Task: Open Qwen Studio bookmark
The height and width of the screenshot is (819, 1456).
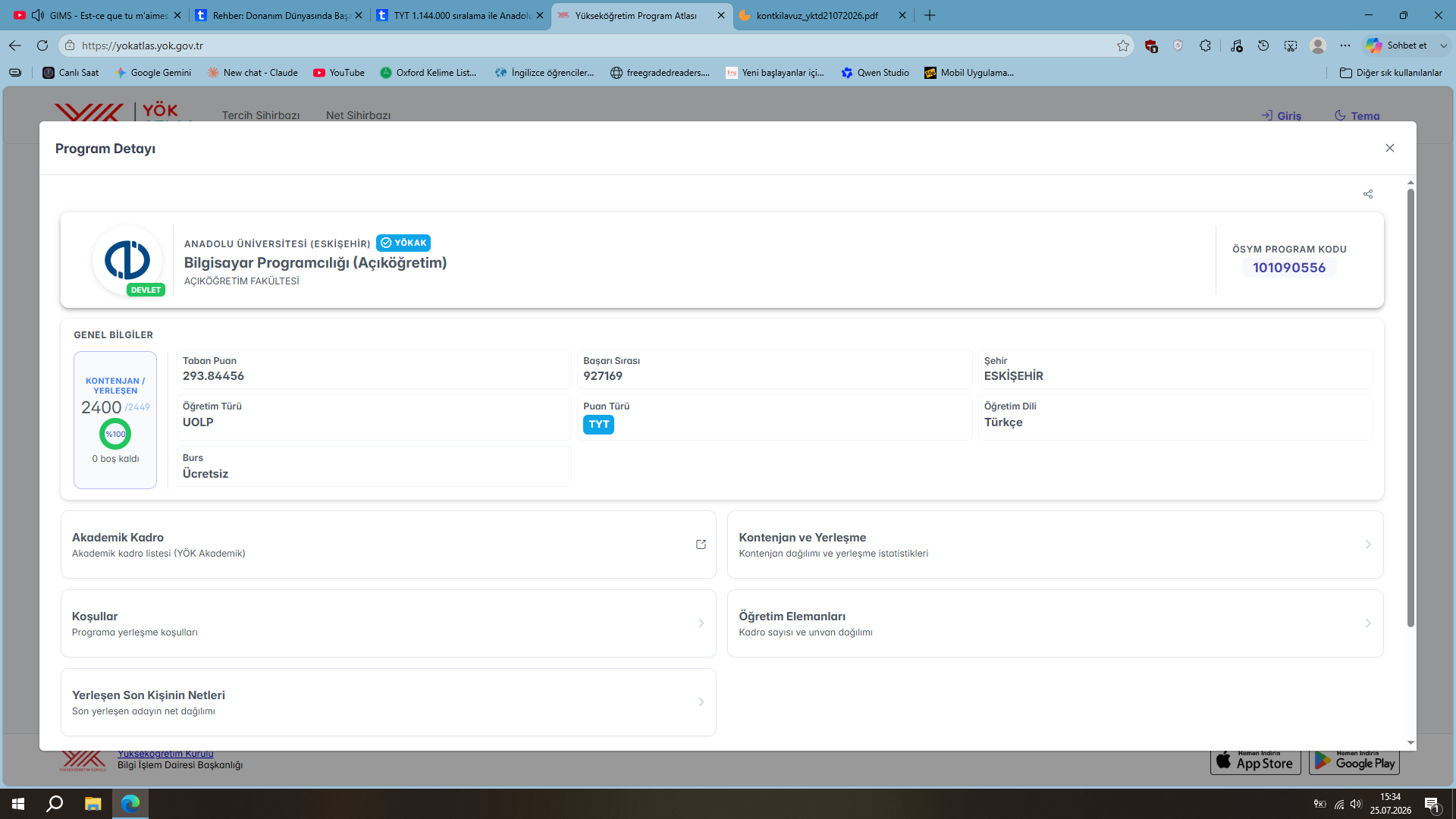Action: click(875, 73)
